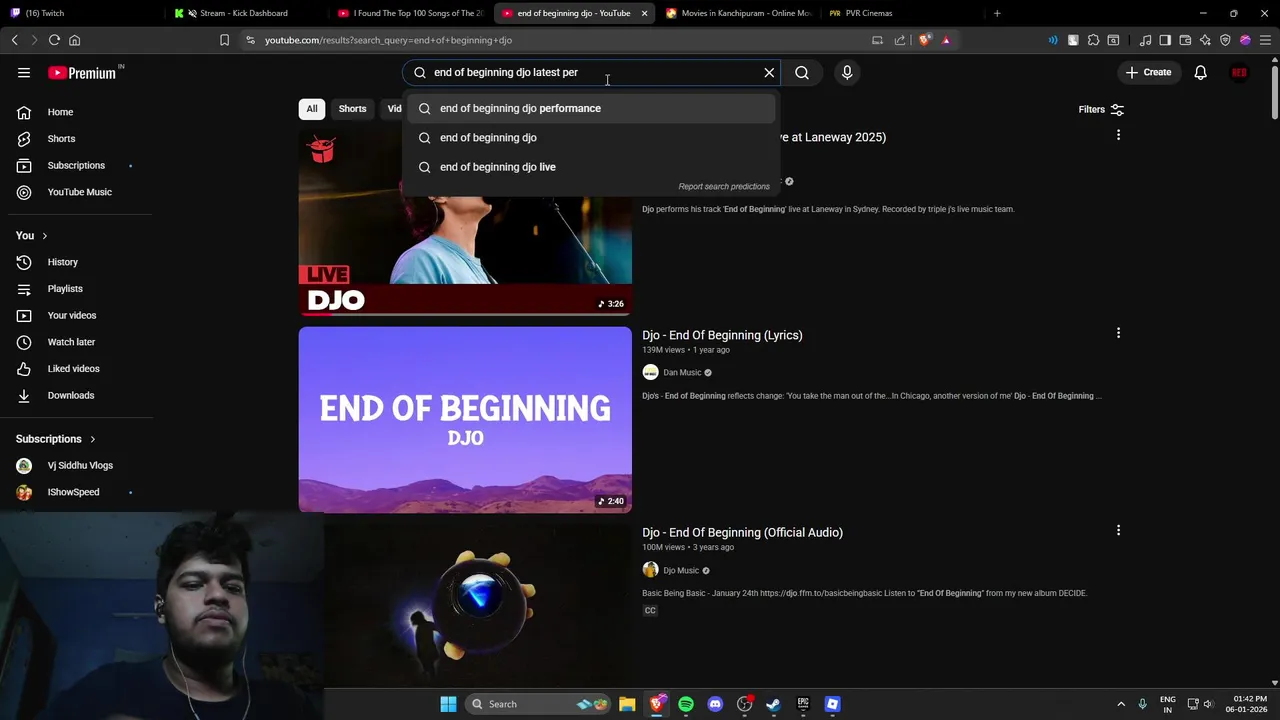Viewport: 1280px width, 720px height.
Task: Open the browser extensions puzzle icon
Action: [1093, 40]
